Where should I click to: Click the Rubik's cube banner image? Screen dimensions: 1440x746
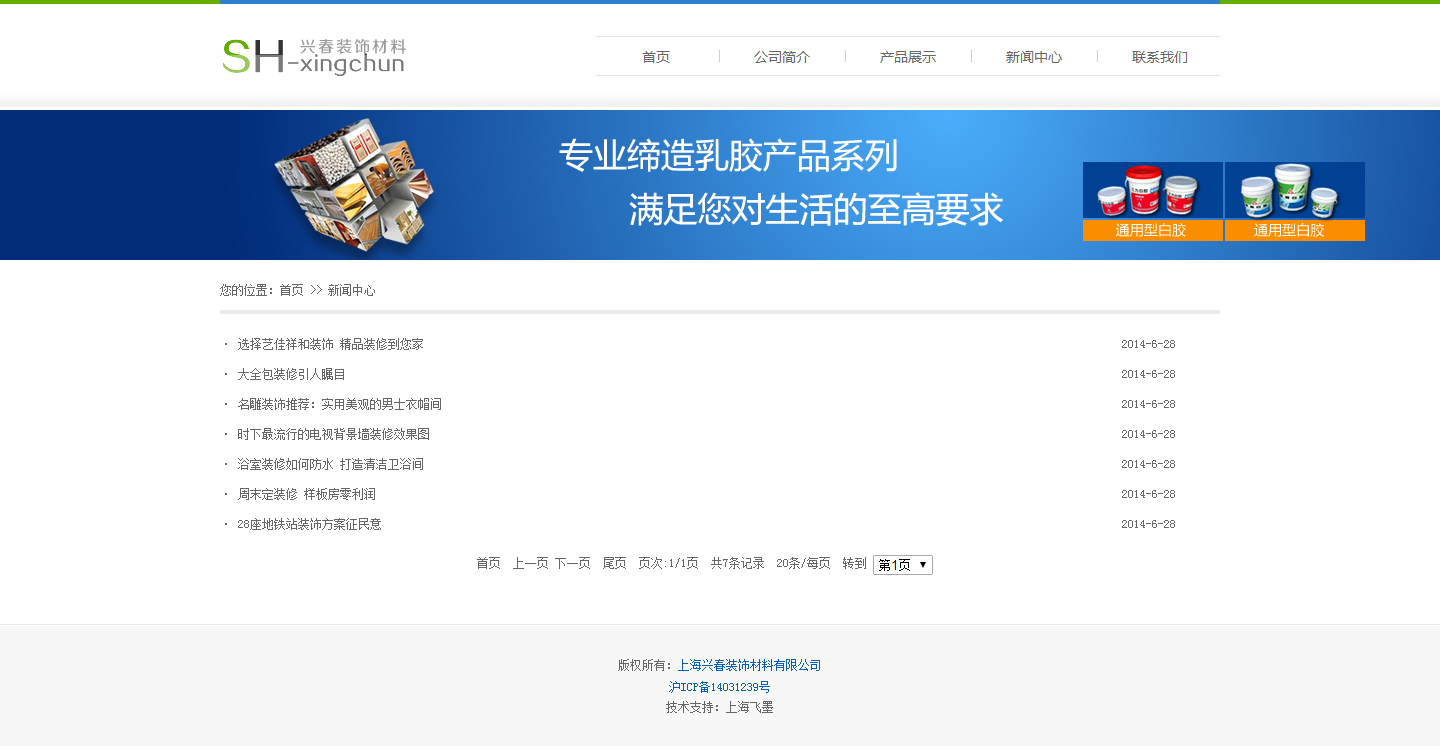click(354, 185)
